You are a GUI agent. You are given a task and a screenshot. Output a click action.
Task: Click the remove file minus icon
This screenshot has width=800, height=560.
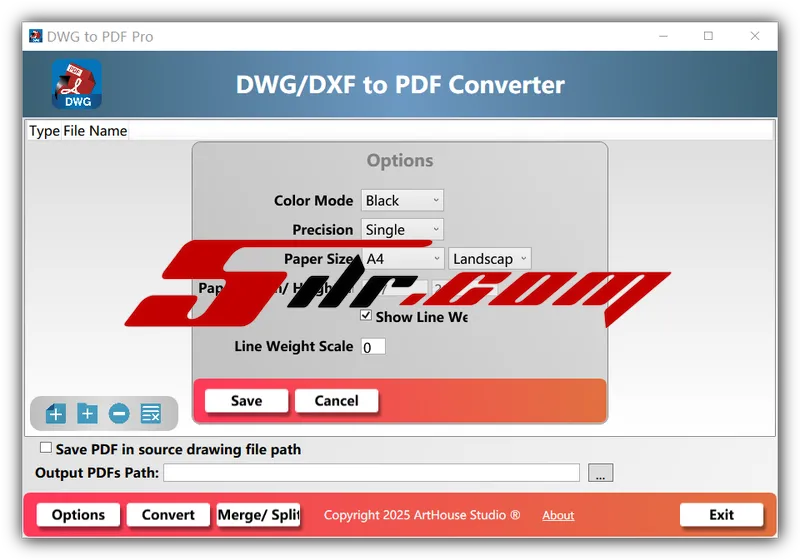click(x=119, y=413)
